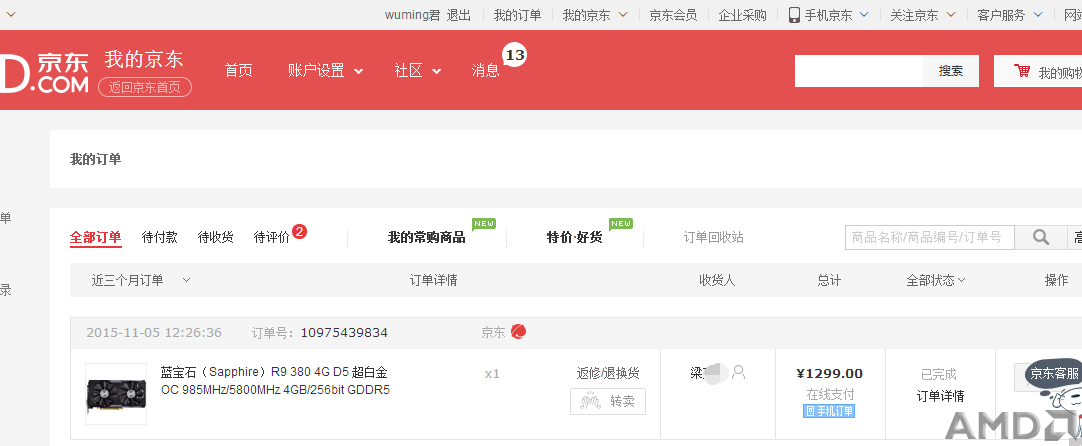Select the 全部订单 tab
The height and width of the screenshot is (446, 1082).
point(95,237)
